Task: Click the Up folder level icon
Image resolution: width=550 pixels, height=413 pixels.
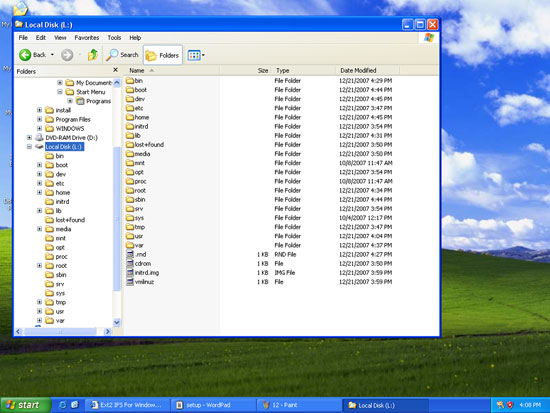Action: coord(93,55)
